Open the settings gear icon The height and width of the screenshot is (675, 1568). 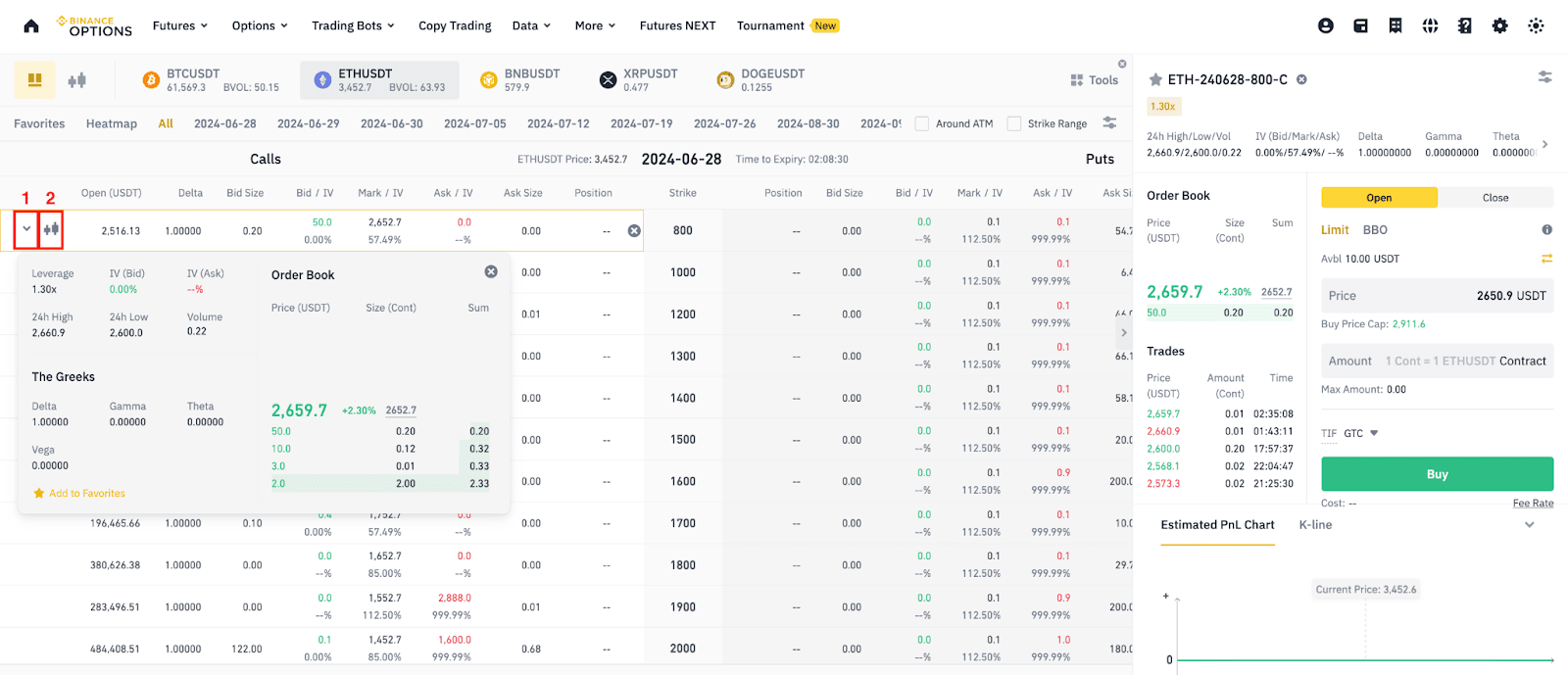[x=1499, y=26]
